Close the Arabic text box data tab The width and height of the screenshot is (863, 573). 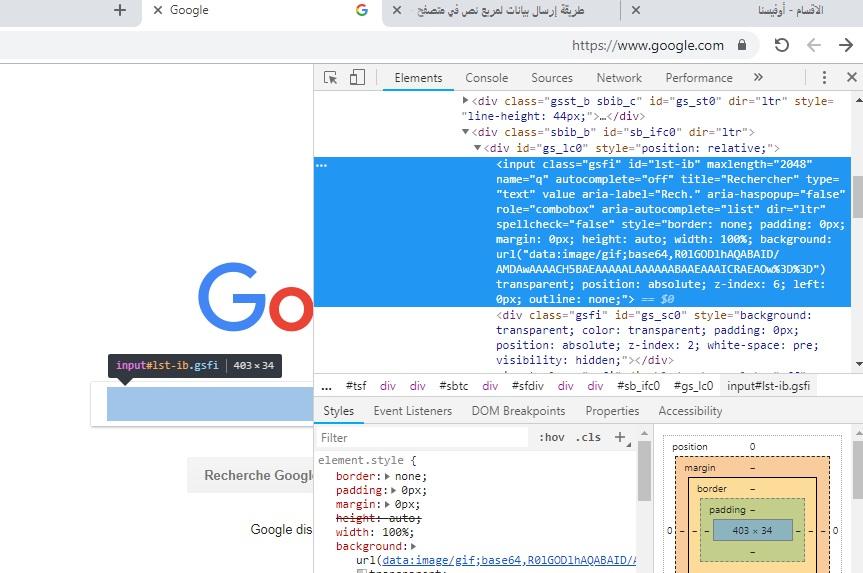397,10
